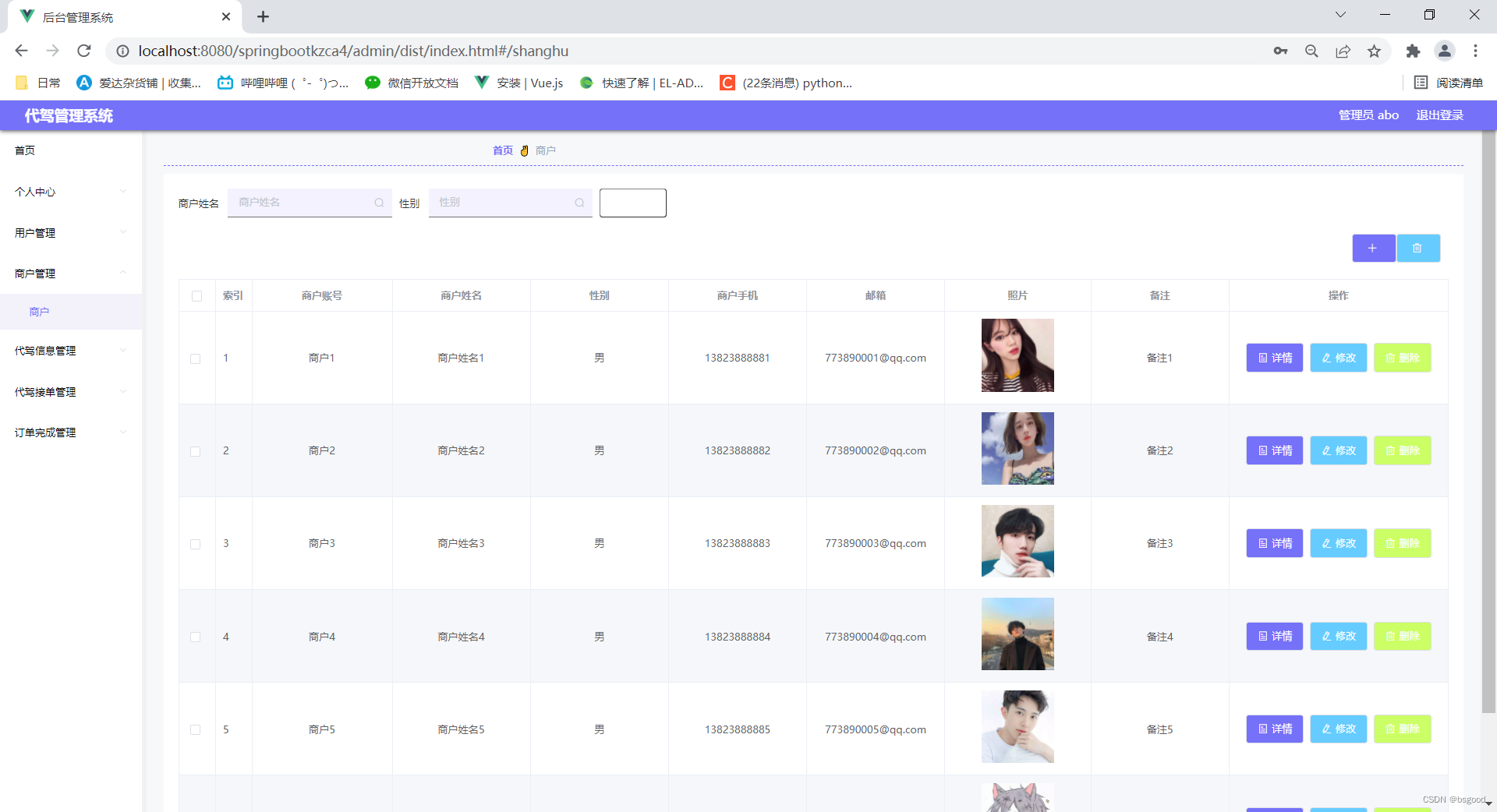The width and height of the screenshot is (1497, 812).
Task: Click the add merchant plus button
Action: 1373,248
